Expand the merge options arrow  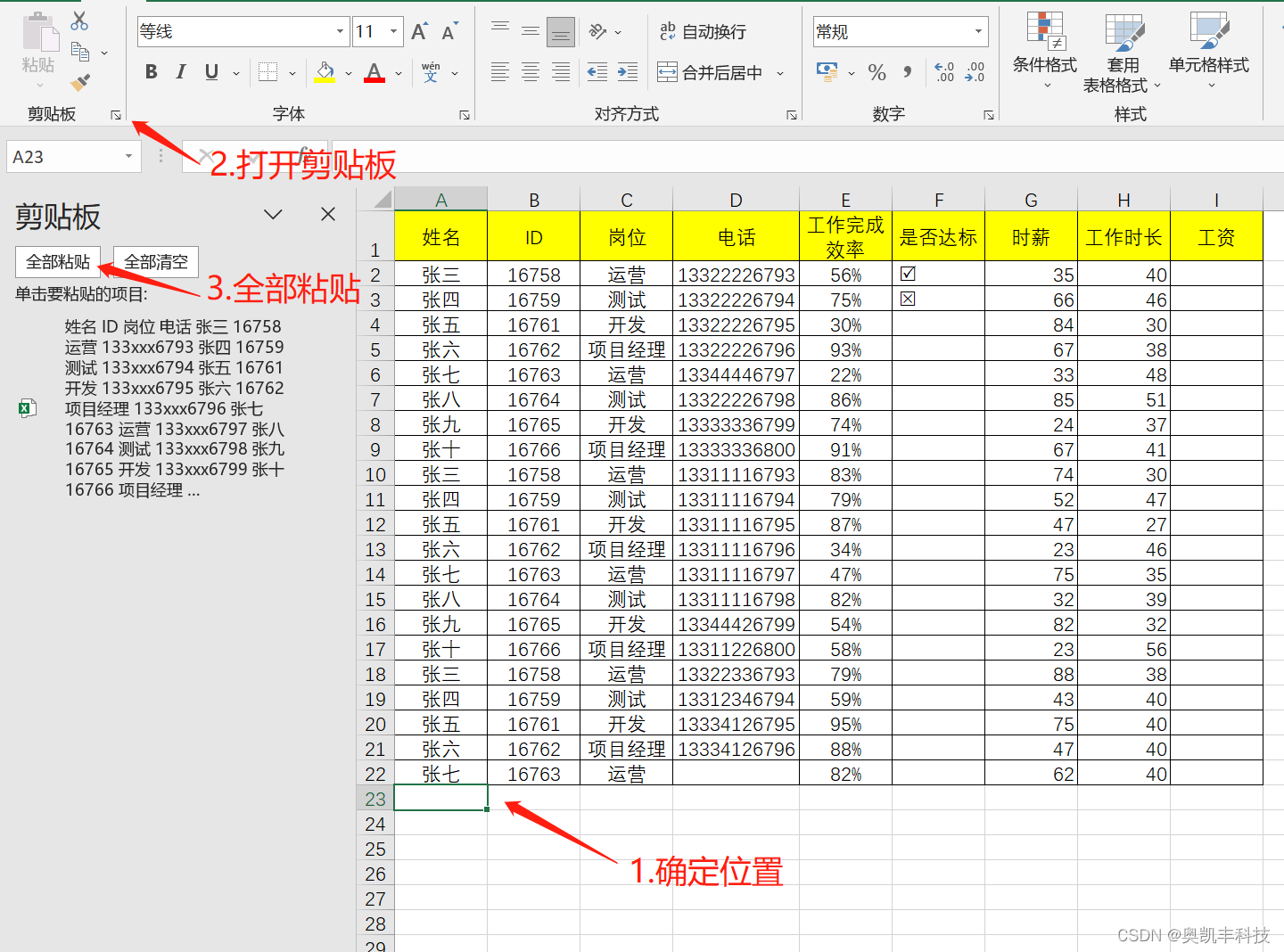[x=780, y=73]
